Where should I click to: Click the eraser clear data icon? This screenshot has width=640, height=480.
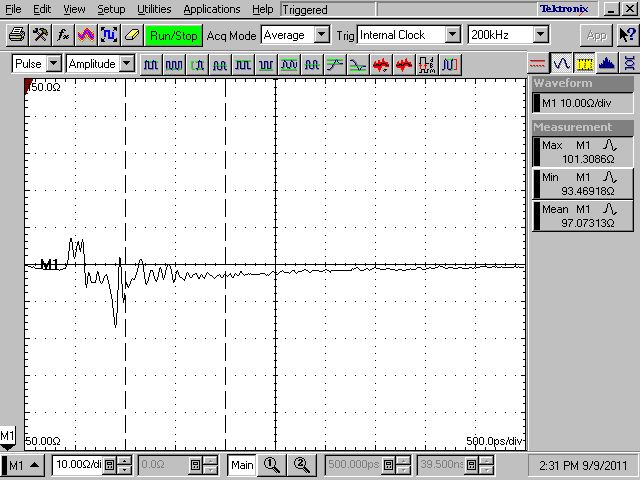click(131, 35)
